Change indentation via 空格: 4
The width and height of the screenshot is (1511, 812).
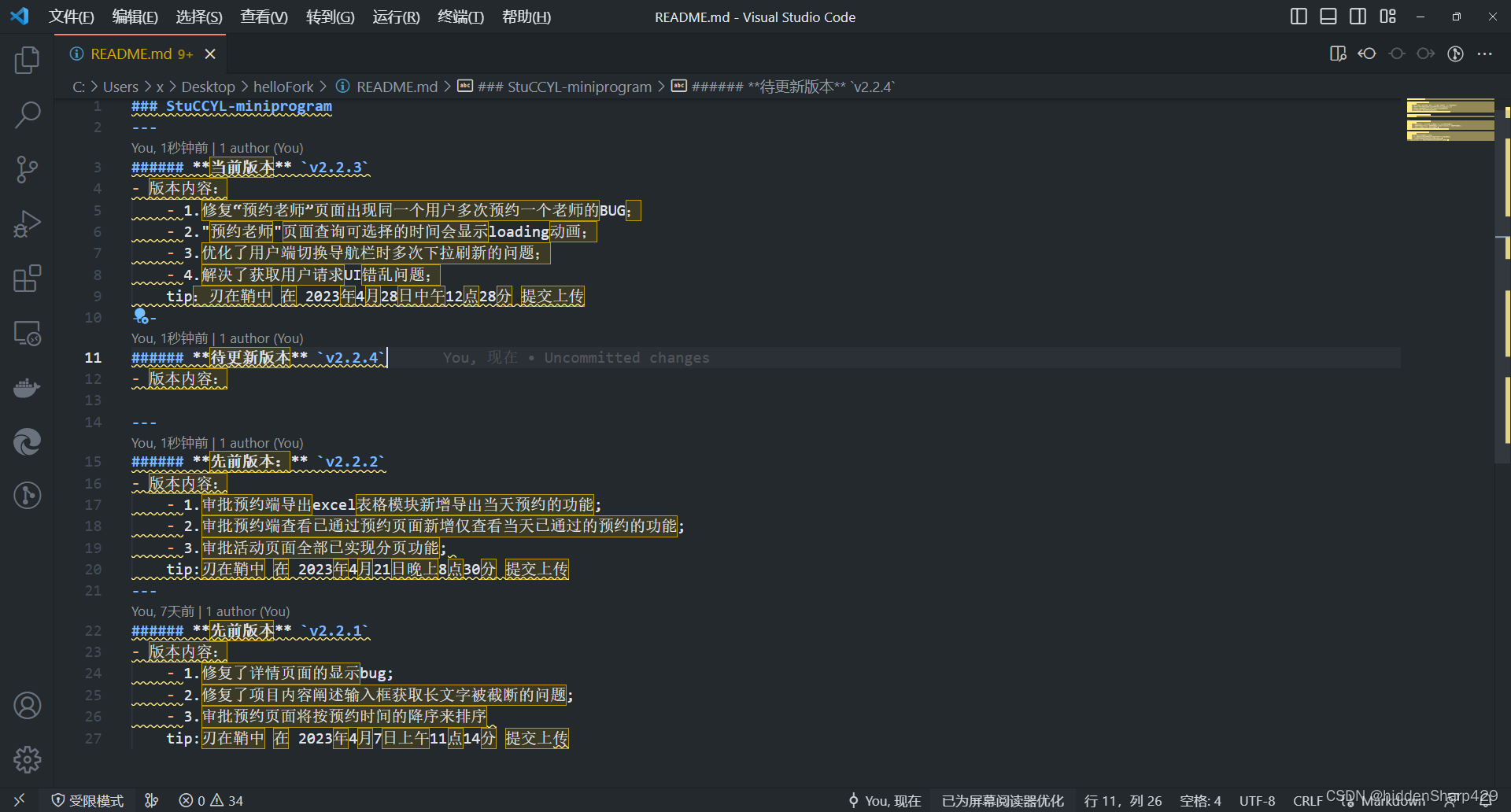point(1200,800)
